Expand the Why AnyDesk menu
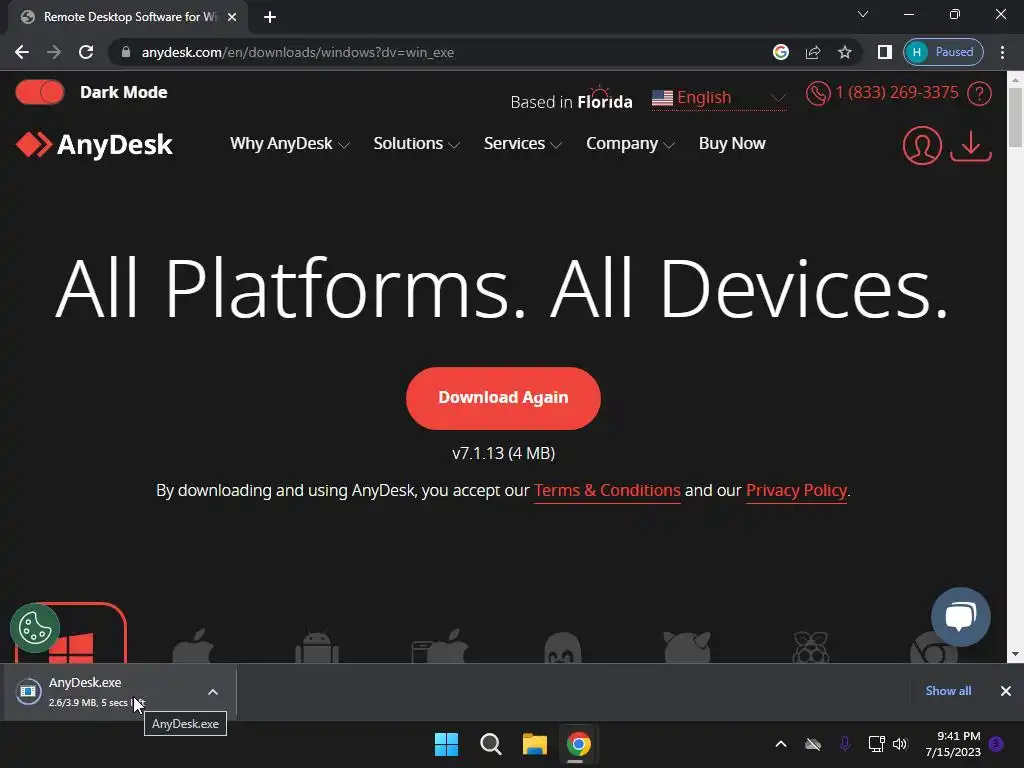1024x768 pixels. [289, 144]
